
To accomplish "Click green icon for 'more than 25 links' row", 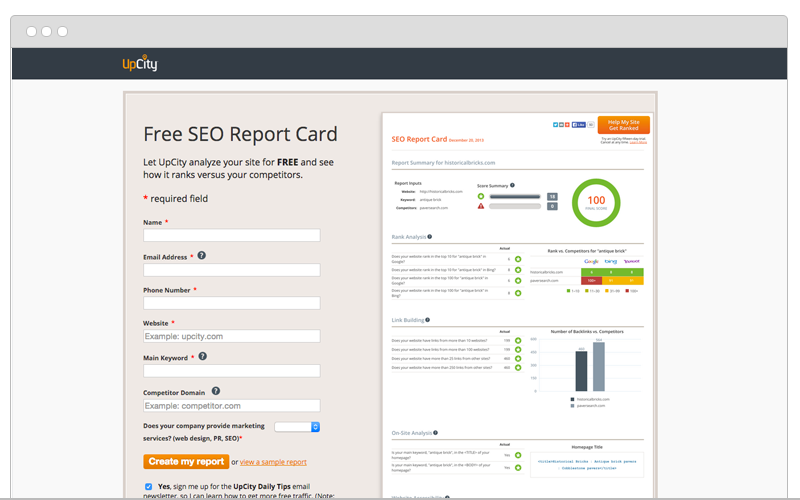I will click(x=518, y=359).
